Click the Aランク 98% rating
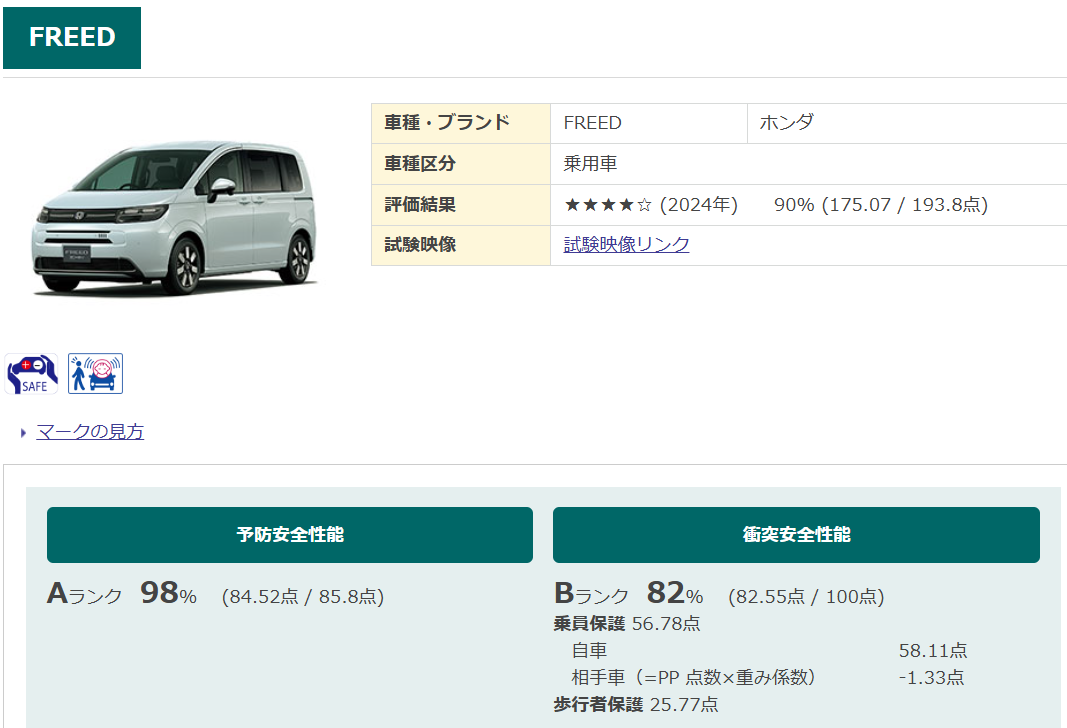1067x728 pixels. pyautogui.click(x=122, y=593)
